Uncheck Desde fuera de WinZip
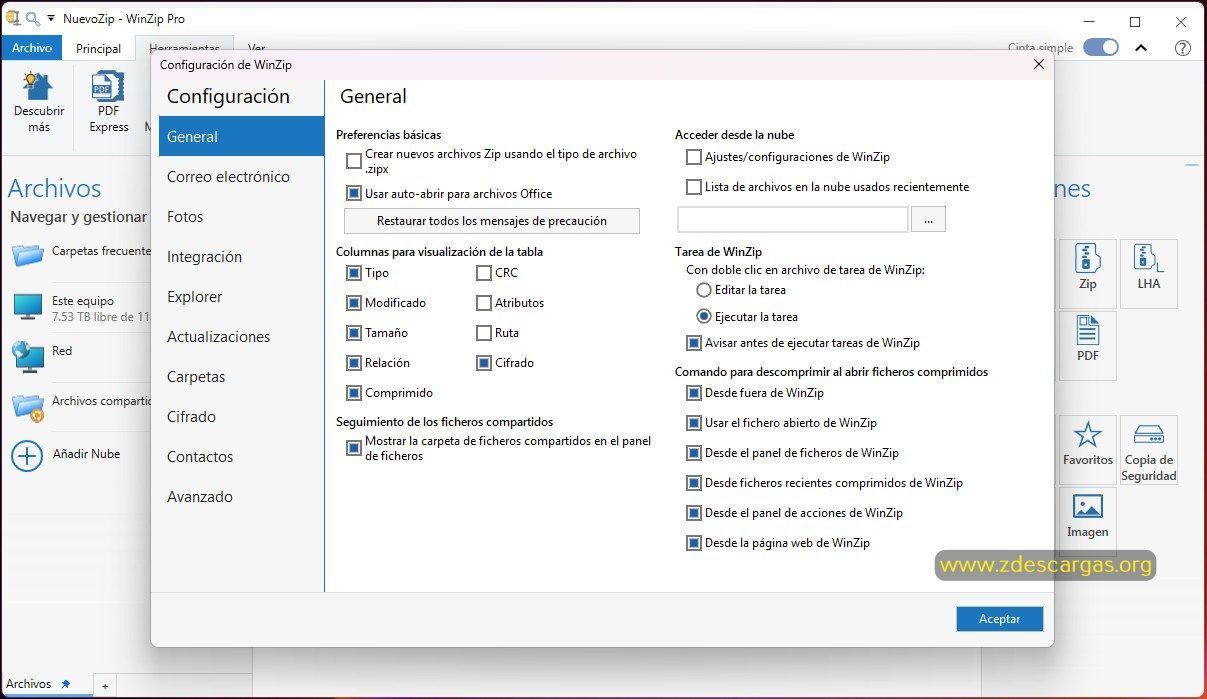1207x699 pixels. point(694,393)
